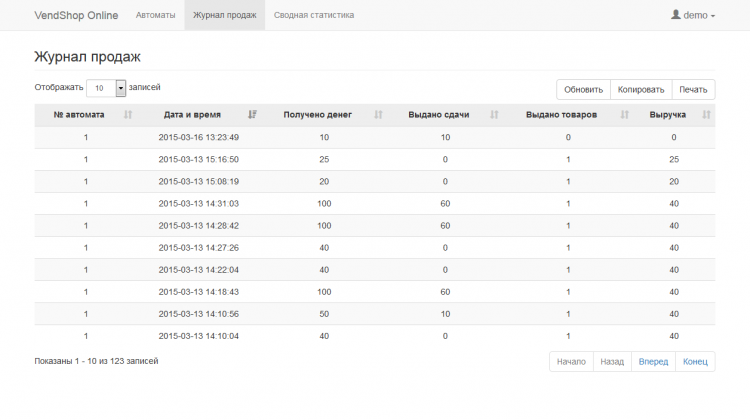The width and height of the screenshot is (750, 420).
Task: Jump to last page with Конец
Action: (695, 362)
